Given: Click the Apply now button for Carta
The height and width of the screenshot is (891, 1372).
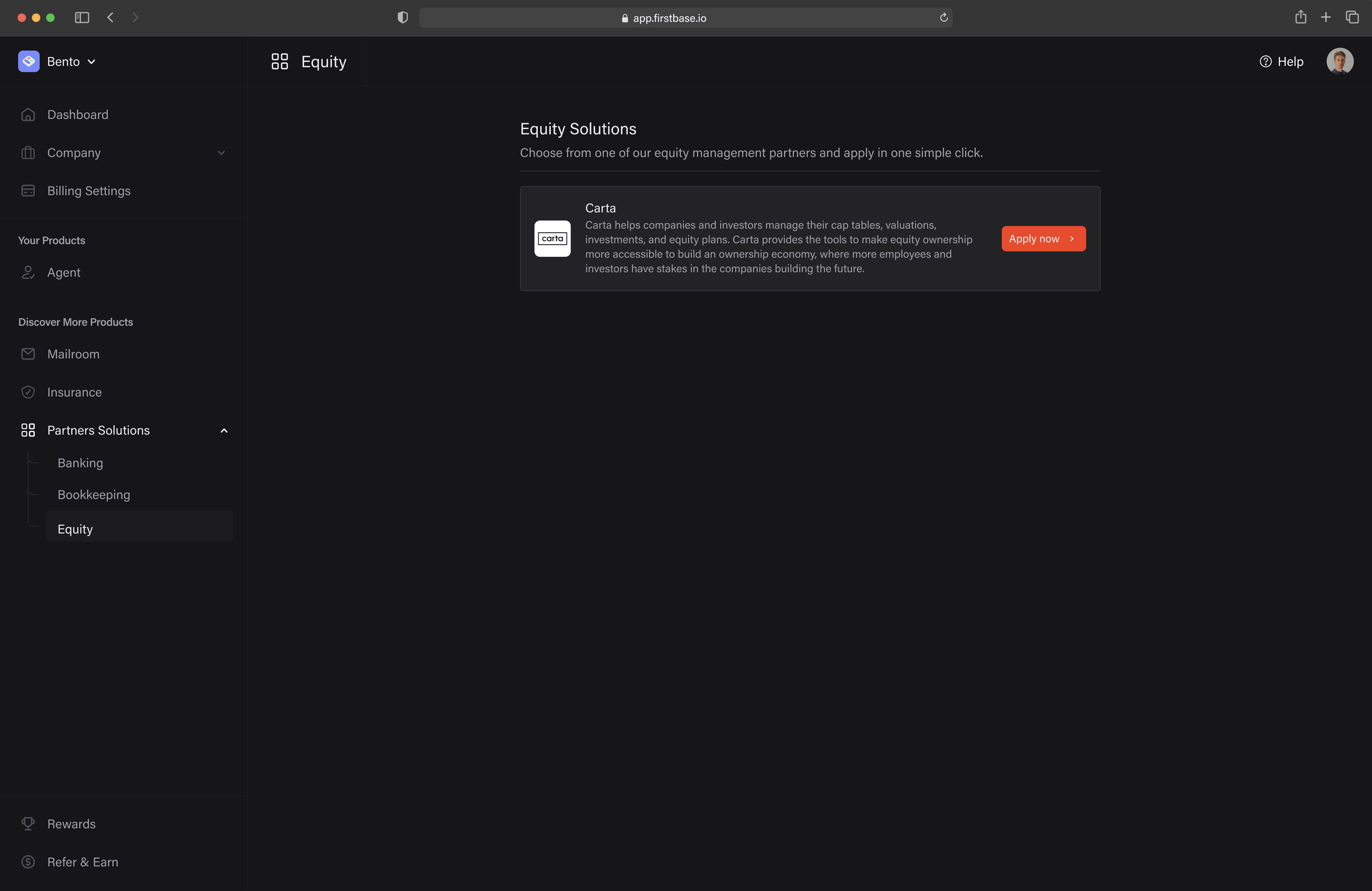Looking at the screenshot, I should pyautogui.click(x=1043, y=238).
